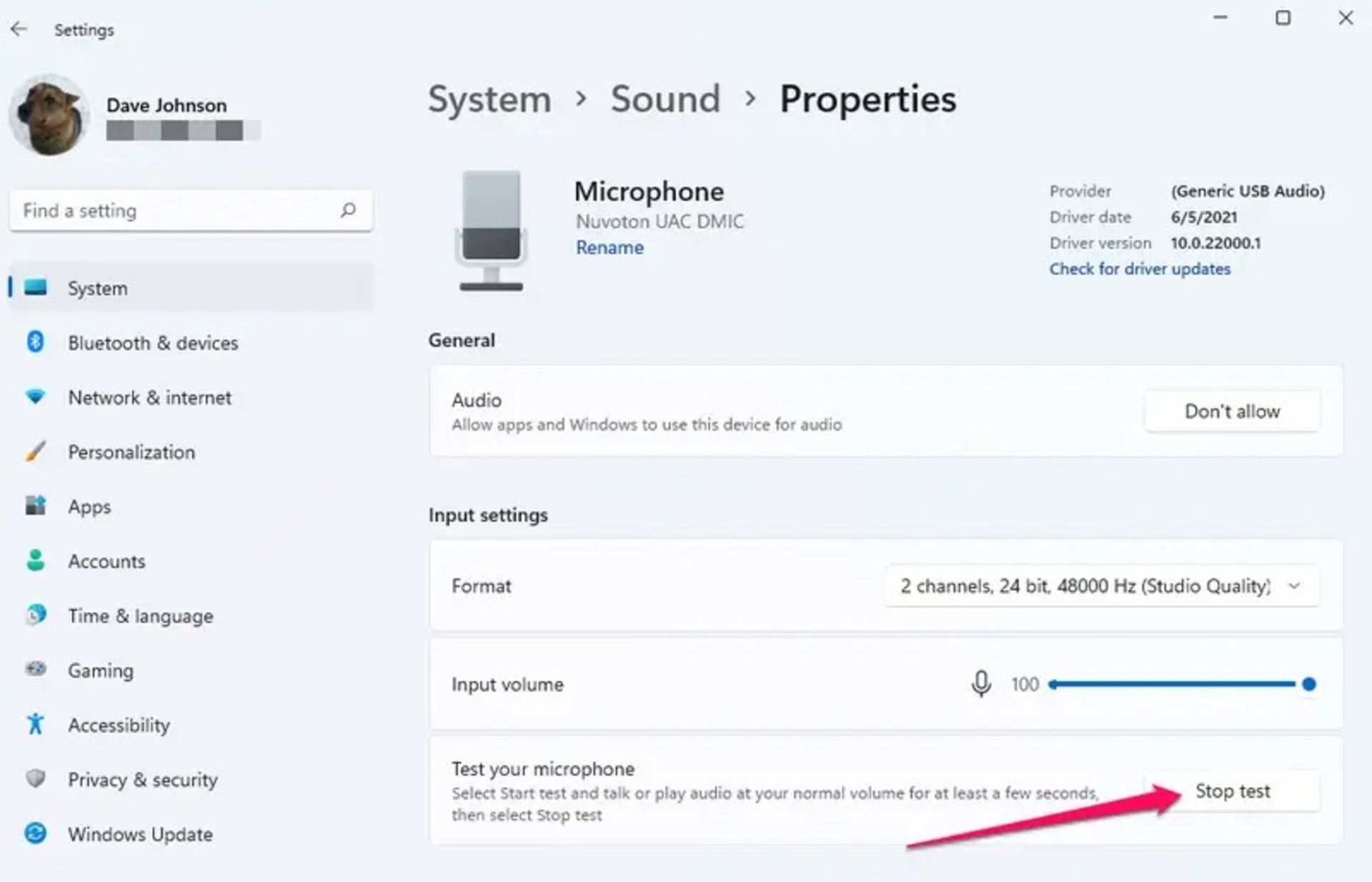Click the Rename microphone link

pos(610,247)
